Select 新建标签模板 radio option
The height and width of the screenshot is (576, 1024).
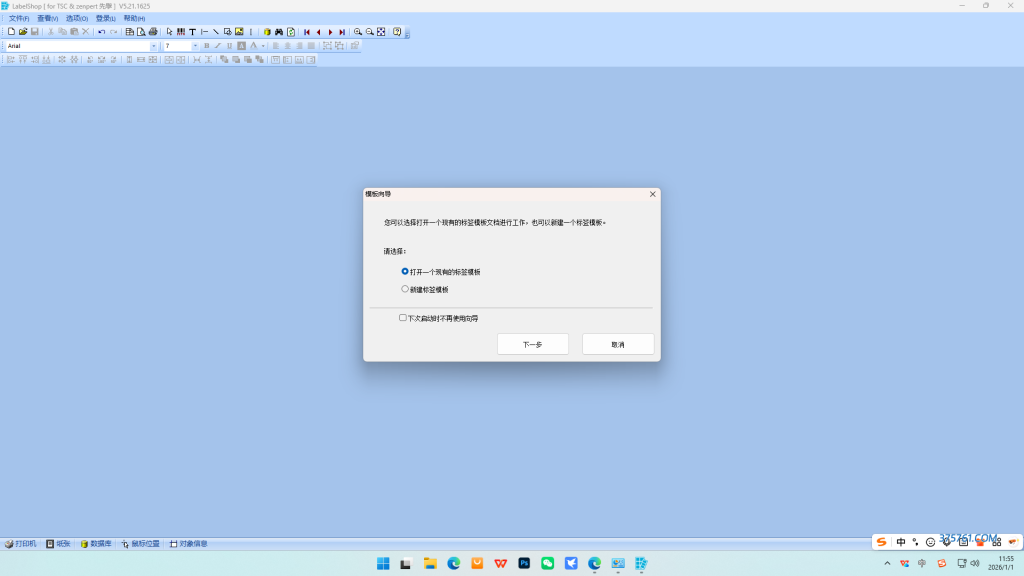pyautogui.click(x=405, y=289)
